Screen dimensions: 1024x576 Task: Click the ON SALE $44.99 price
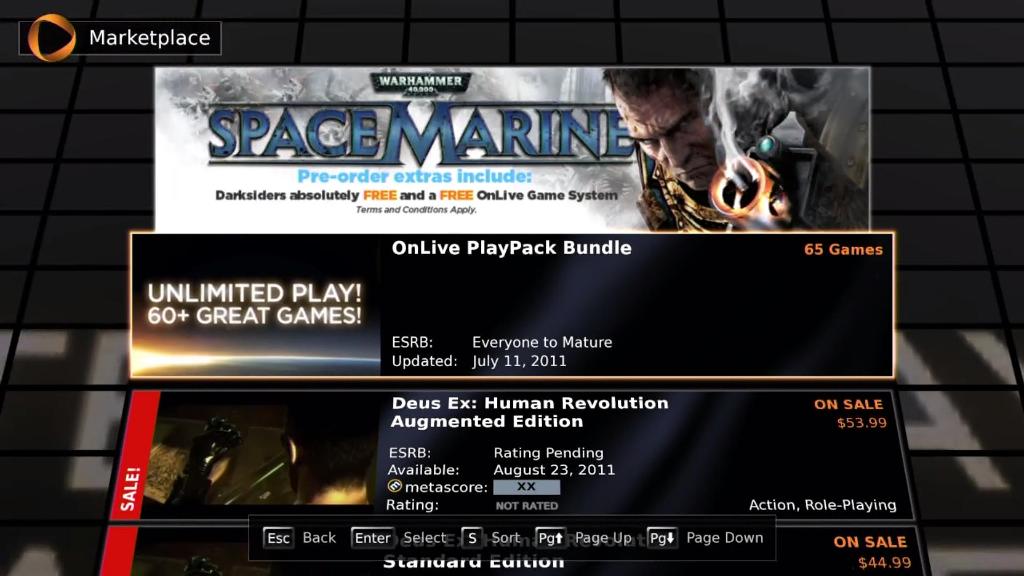tap(872, 552)
